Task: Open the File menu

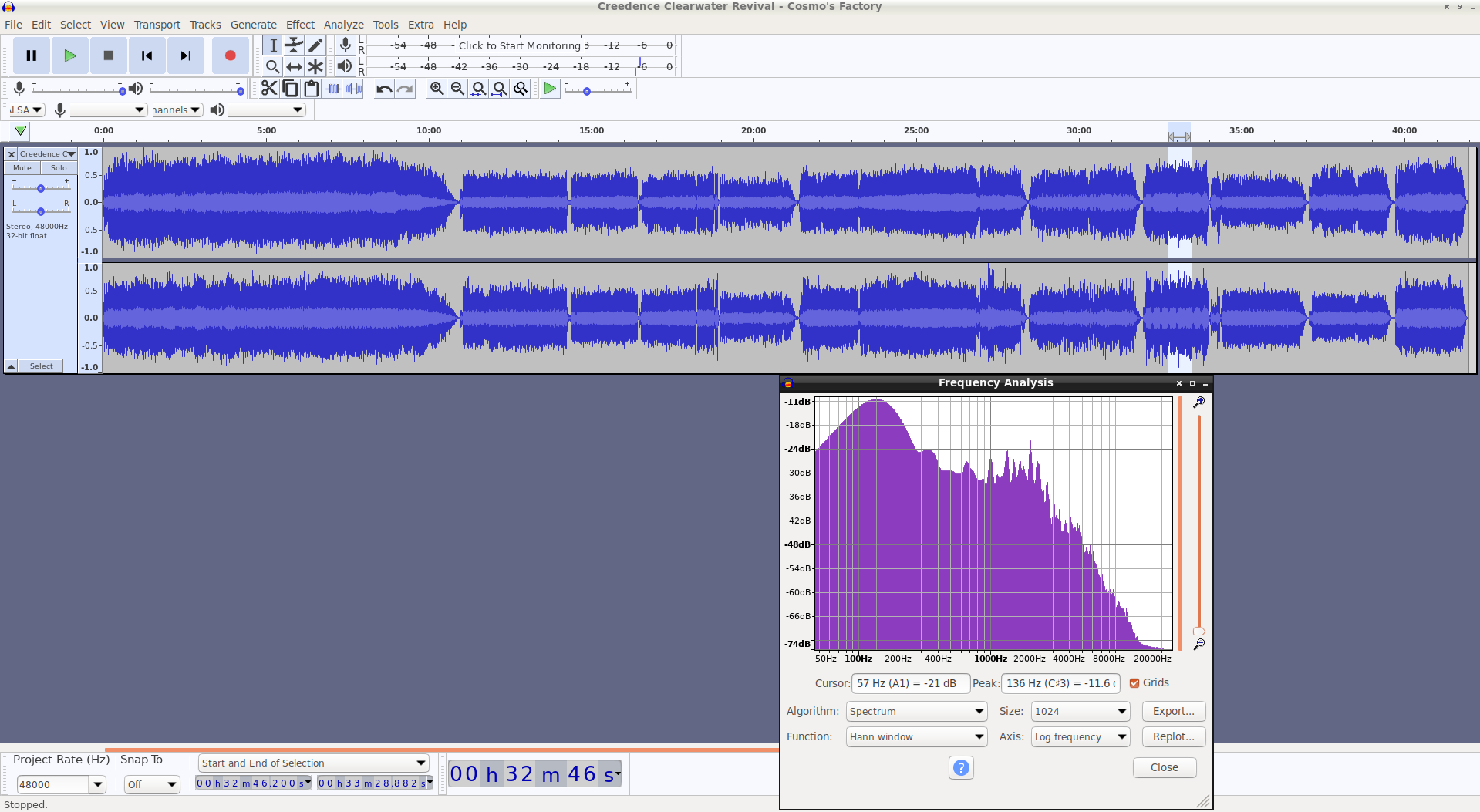Action: click(13, 25)
